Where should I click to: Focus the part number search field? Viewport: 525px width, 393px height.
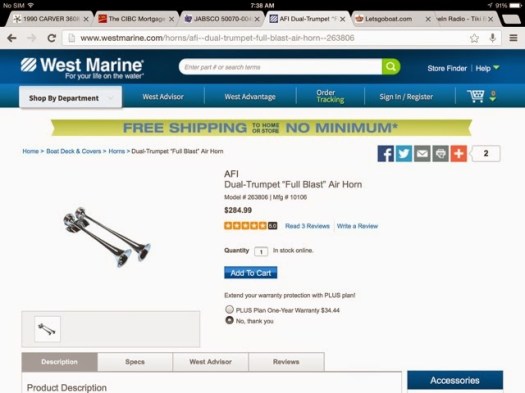tap(281, 67)
